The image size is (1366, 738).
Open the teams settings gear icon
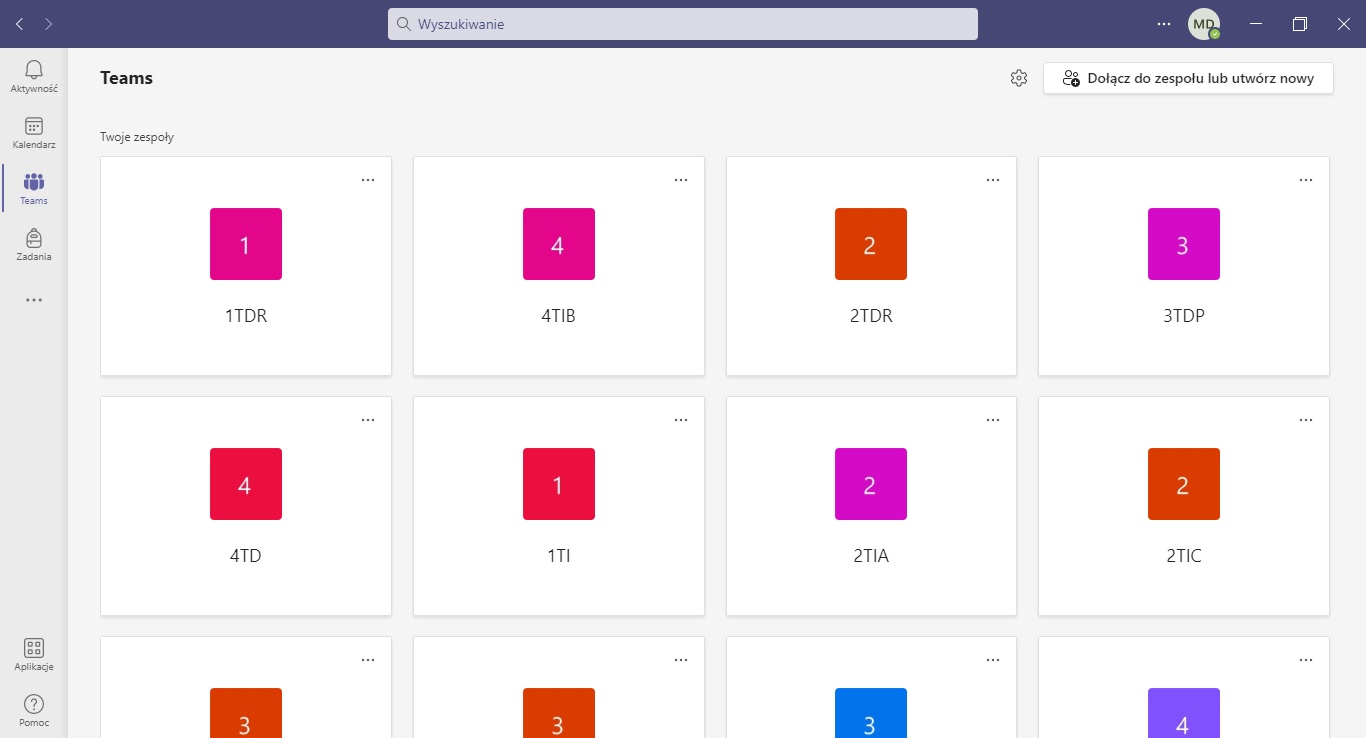coord(1019,78)
